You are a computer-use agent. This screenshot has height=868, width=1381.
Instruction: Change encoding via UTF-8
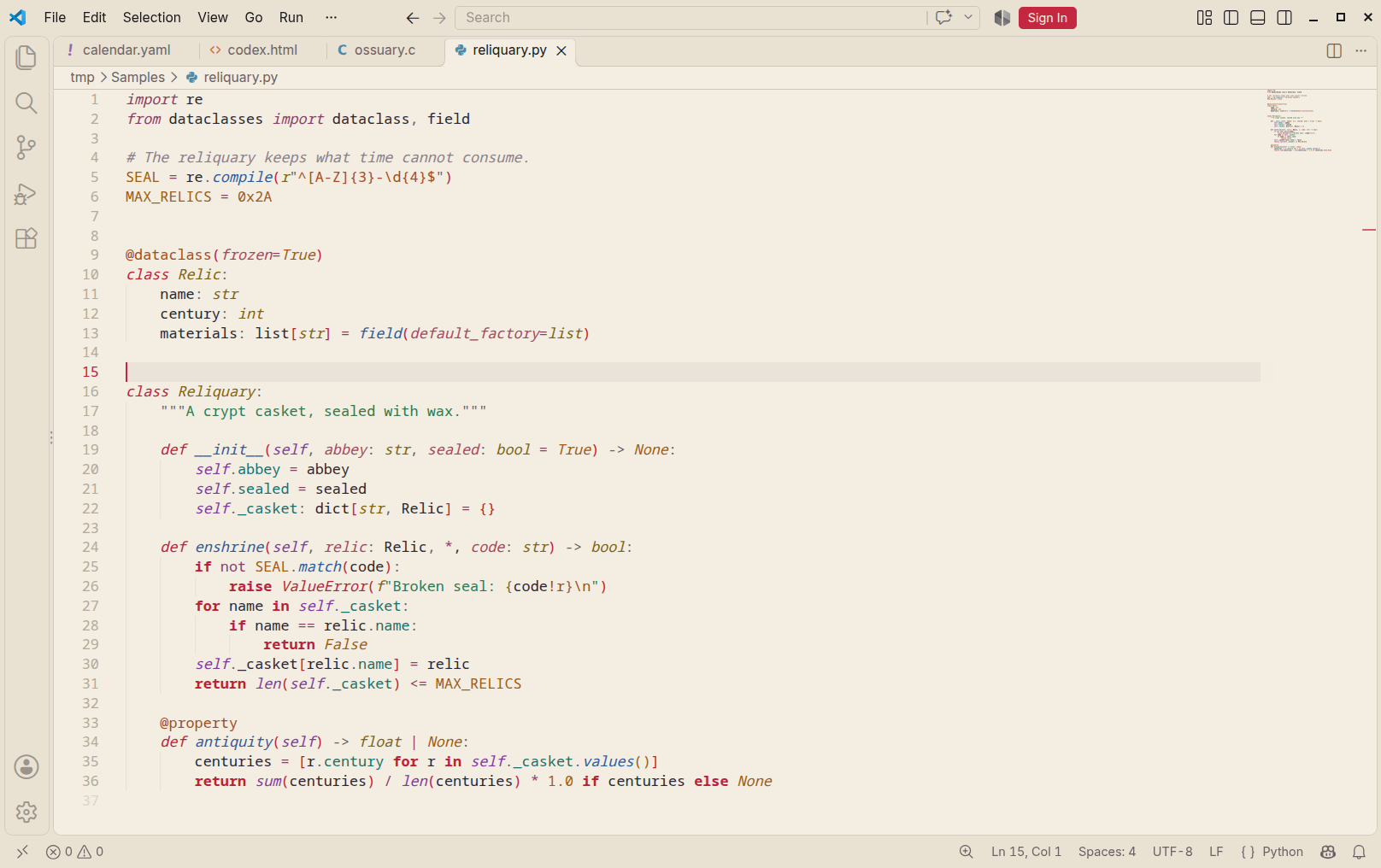point(1172,852)
